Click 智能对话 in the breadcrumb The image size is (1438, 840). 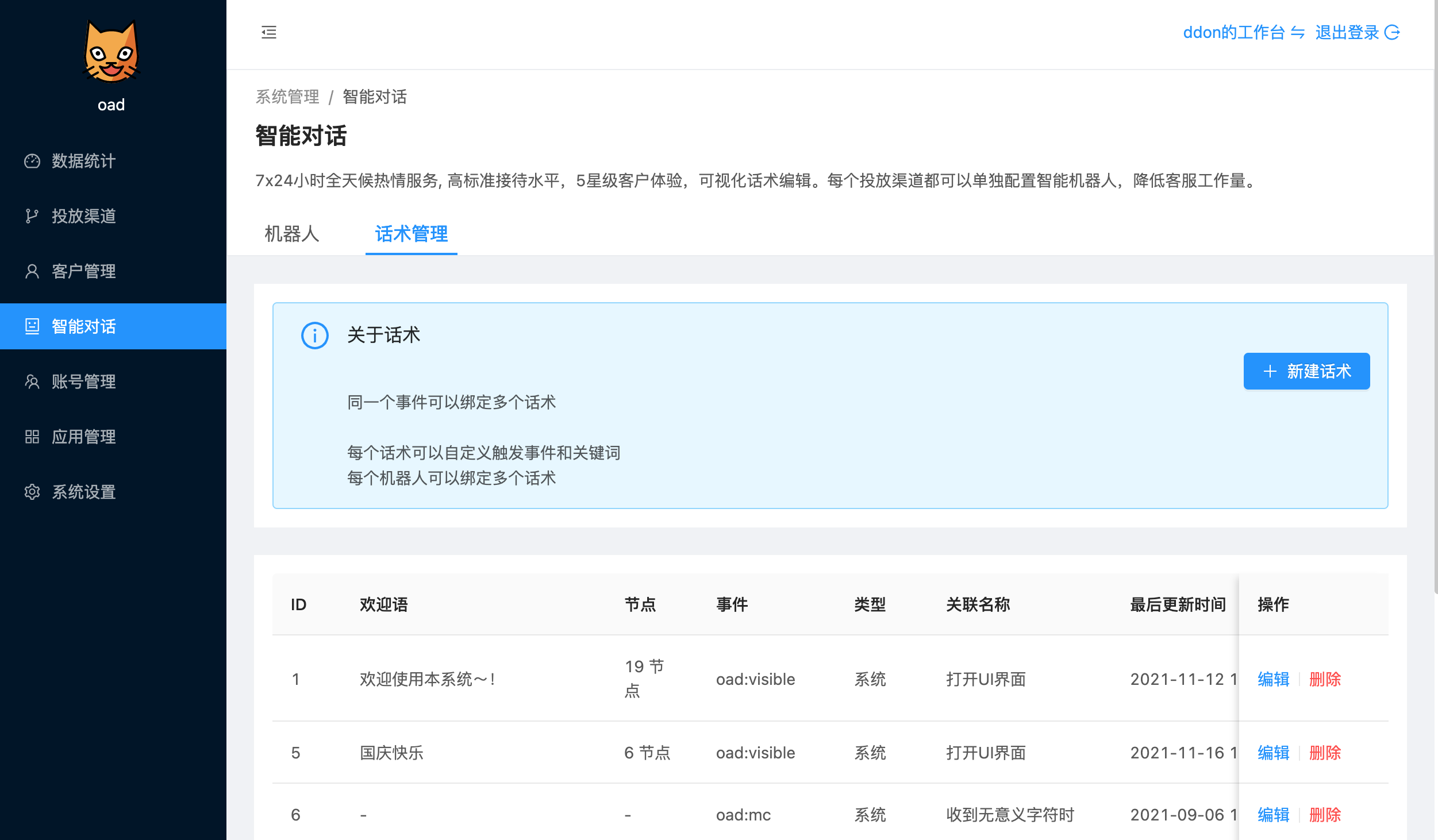pyautogui.click(x=375, y=97)
